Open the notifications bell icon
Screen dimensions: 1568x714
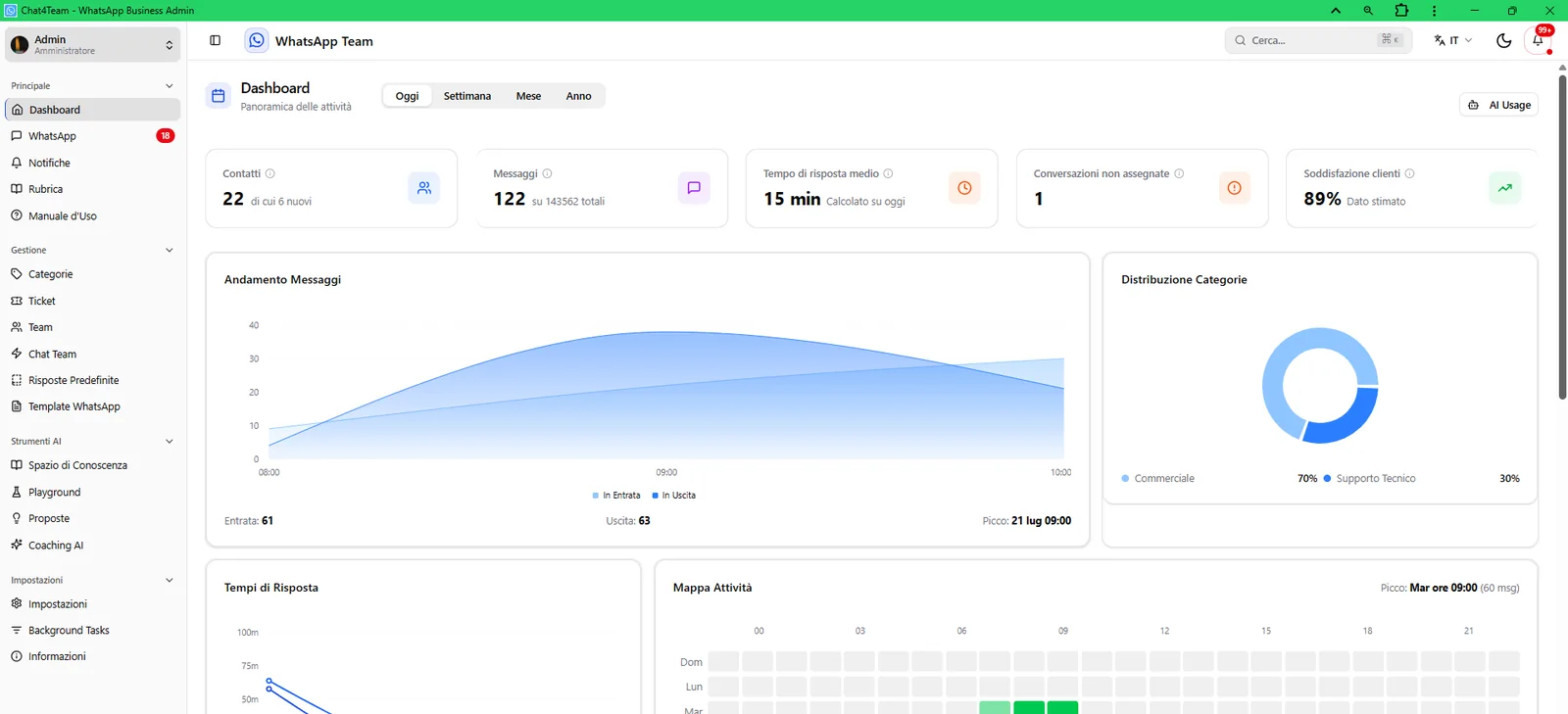(x=1539, y=40)
